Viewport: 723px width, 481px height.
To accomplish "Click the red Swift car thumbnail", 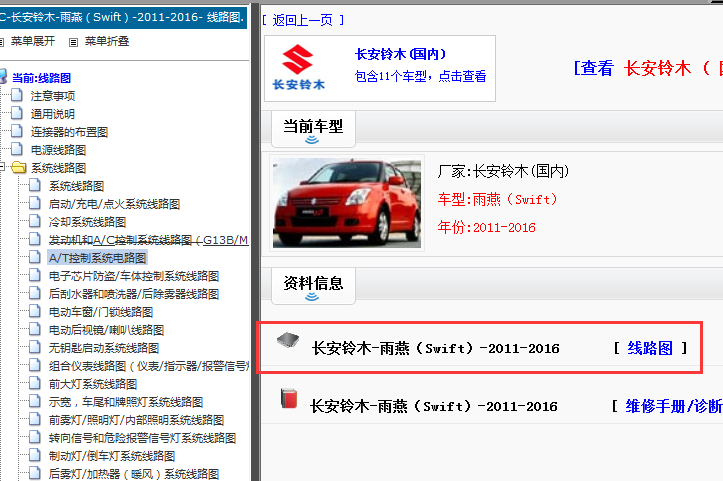I will [x=347, y=203].
